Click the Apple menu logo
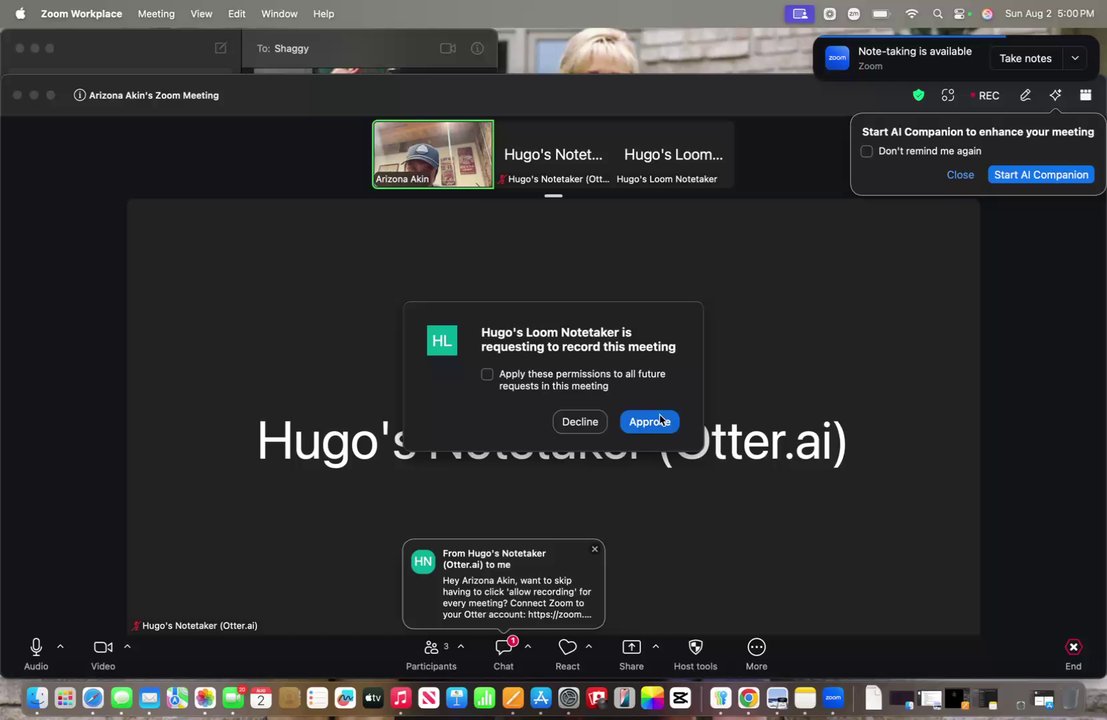 coord(20,13)
